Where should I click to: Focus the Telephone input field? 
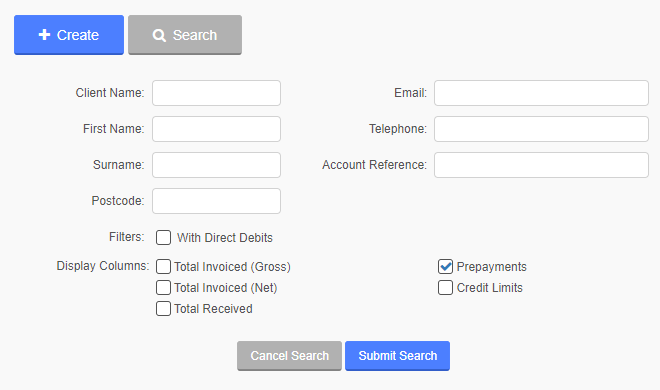541,129
